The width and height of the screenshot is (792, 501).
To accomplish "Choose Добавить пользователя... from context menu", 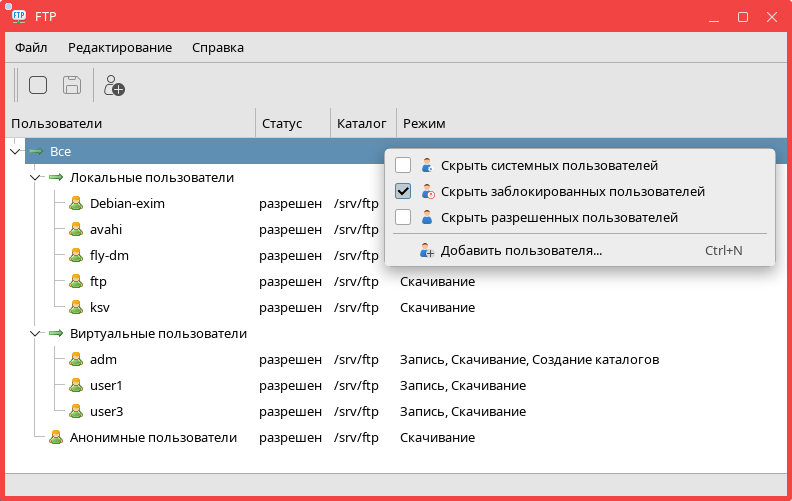I will 521,250.
